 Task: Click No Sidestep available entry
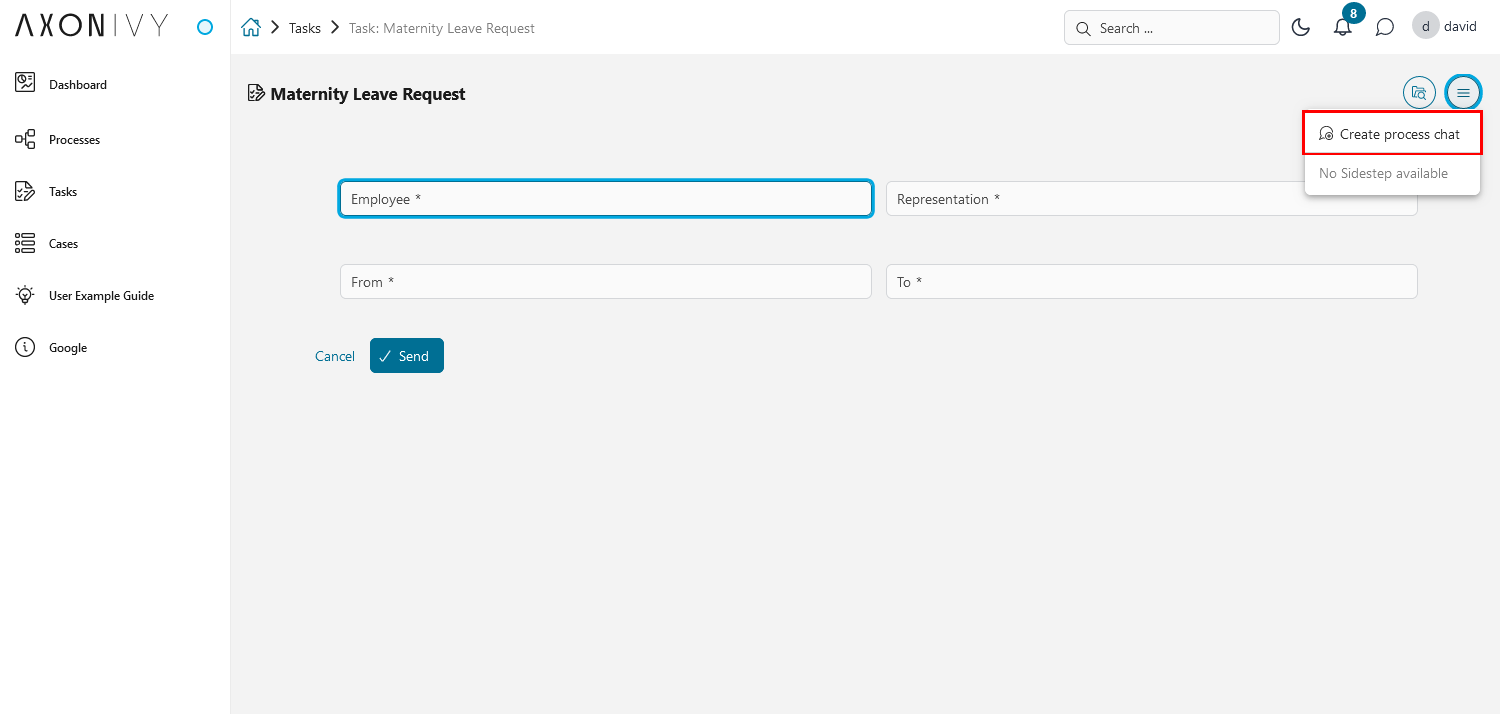(x=1383, y=173)
